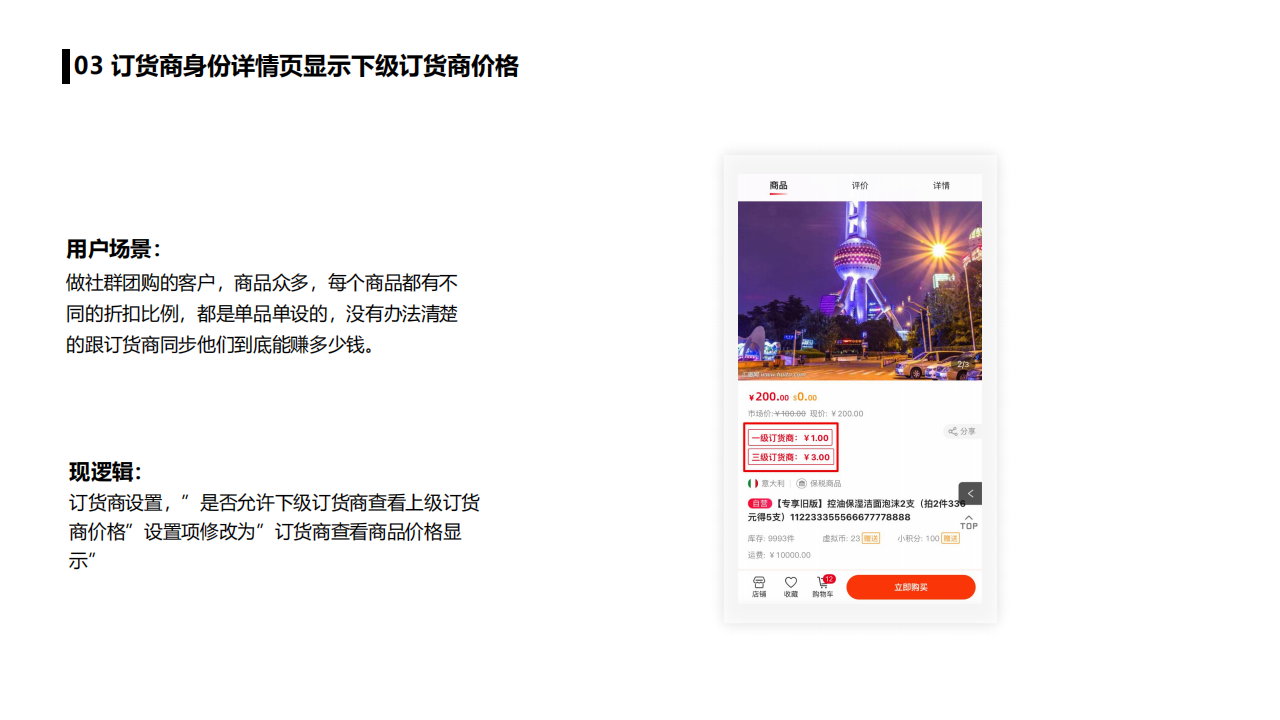The image size is (1280, 720).
Task: Click the 现价 ¥200.00 text
Action: coord(836,414)
